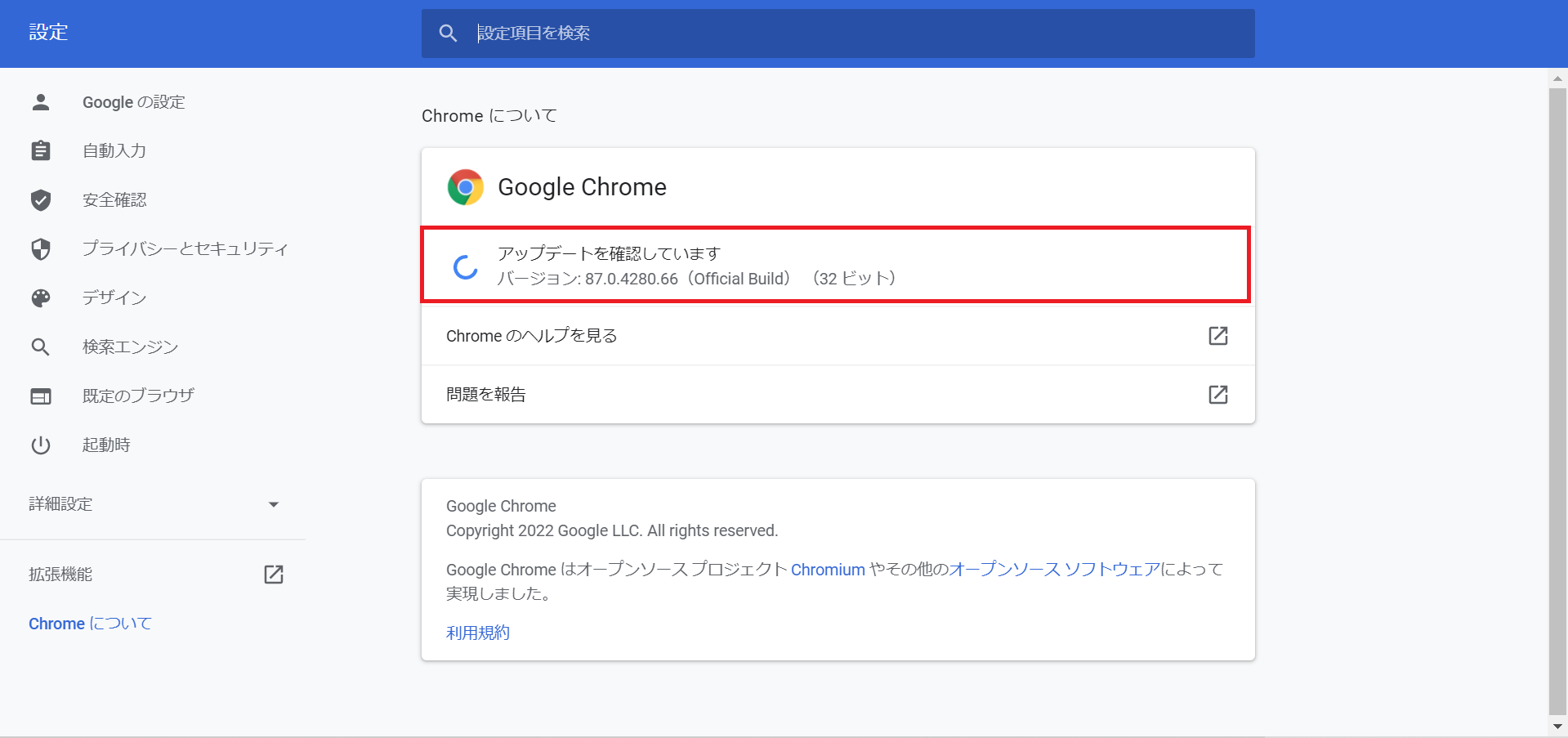The height and width of the screenshot is (738, 1568).
Task: Click the shield icon for プライバシーとセキュリティ
Action: click(x=41, y=249)
